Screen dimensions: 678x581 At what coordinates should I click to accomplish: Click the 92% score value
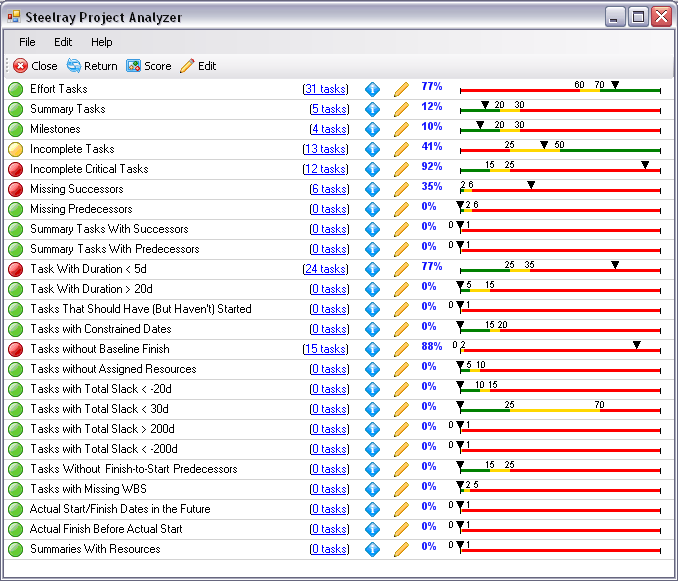click(432, 166)
